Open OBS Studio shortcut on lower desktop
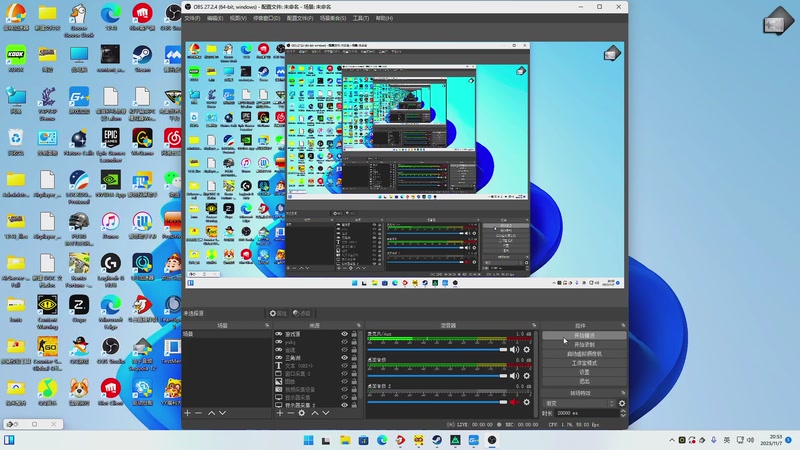The width and height of the screenshot is (800, 450). pos(110,350)
